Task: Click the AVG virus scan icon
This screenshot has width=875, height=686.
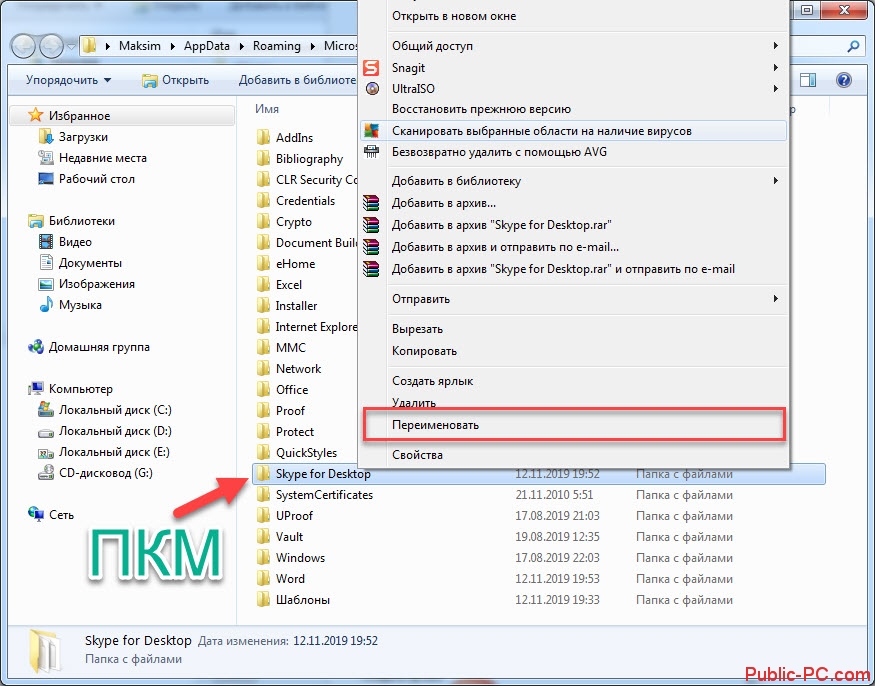Action: 371,131
